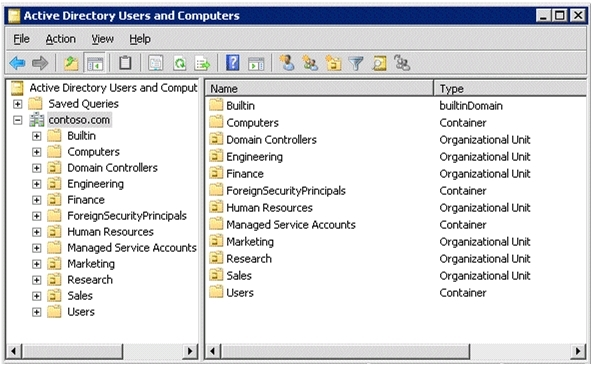The image size is (592, 365).
Task: Expand the Builtin tree node
Action: [37, 136]
